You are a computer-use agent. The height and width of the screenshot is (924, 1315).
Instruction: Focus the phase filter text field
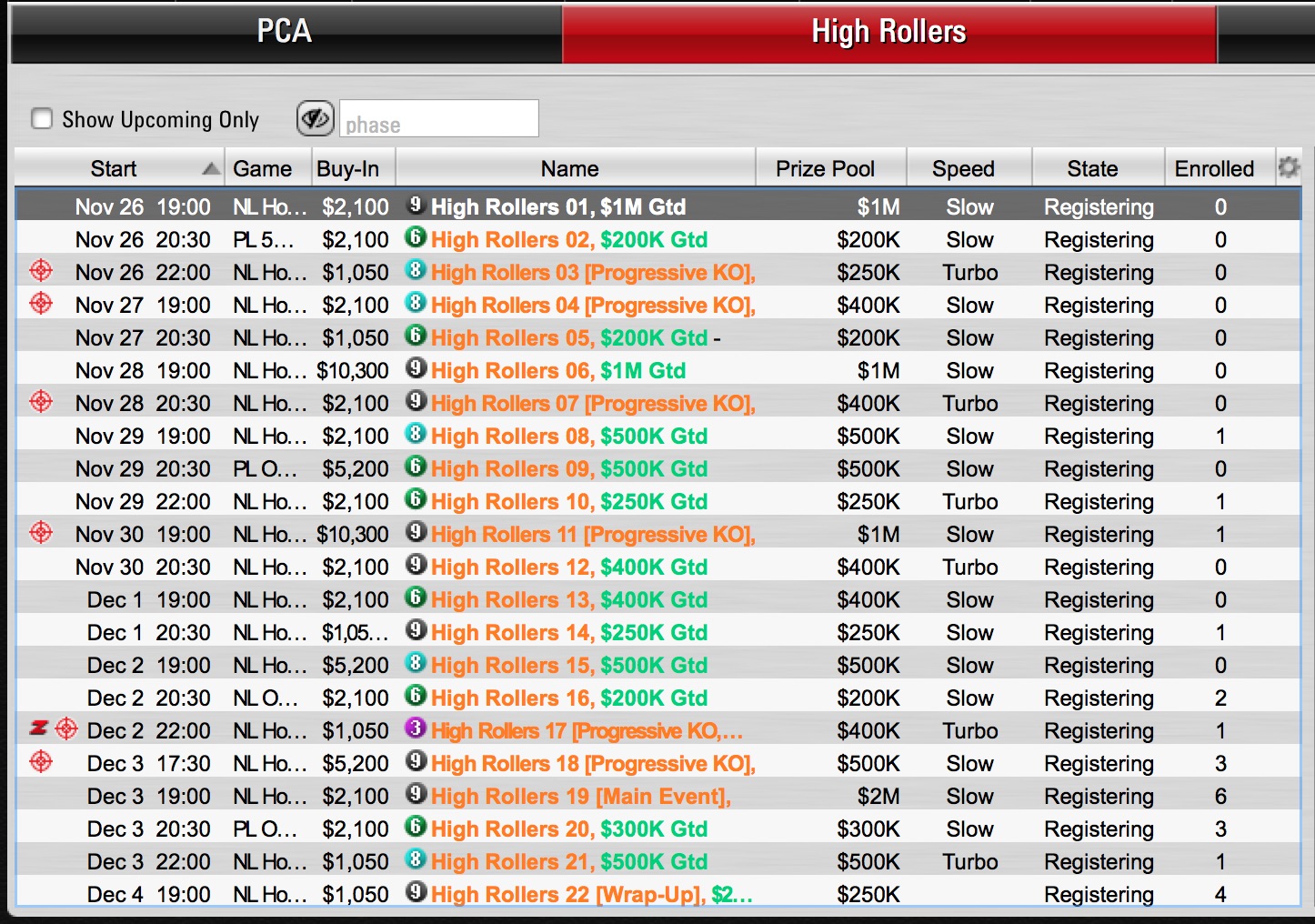coord(439,119)
